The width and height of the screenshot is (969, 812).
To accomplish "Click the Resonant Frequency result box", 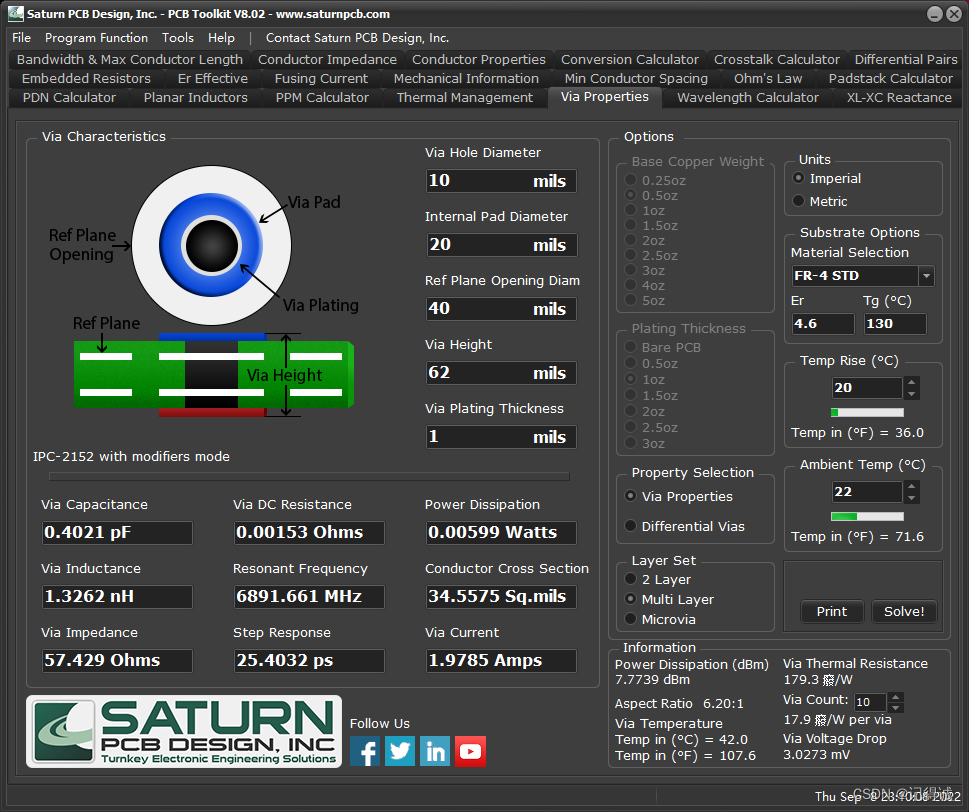I will click(x=309, y=596).
